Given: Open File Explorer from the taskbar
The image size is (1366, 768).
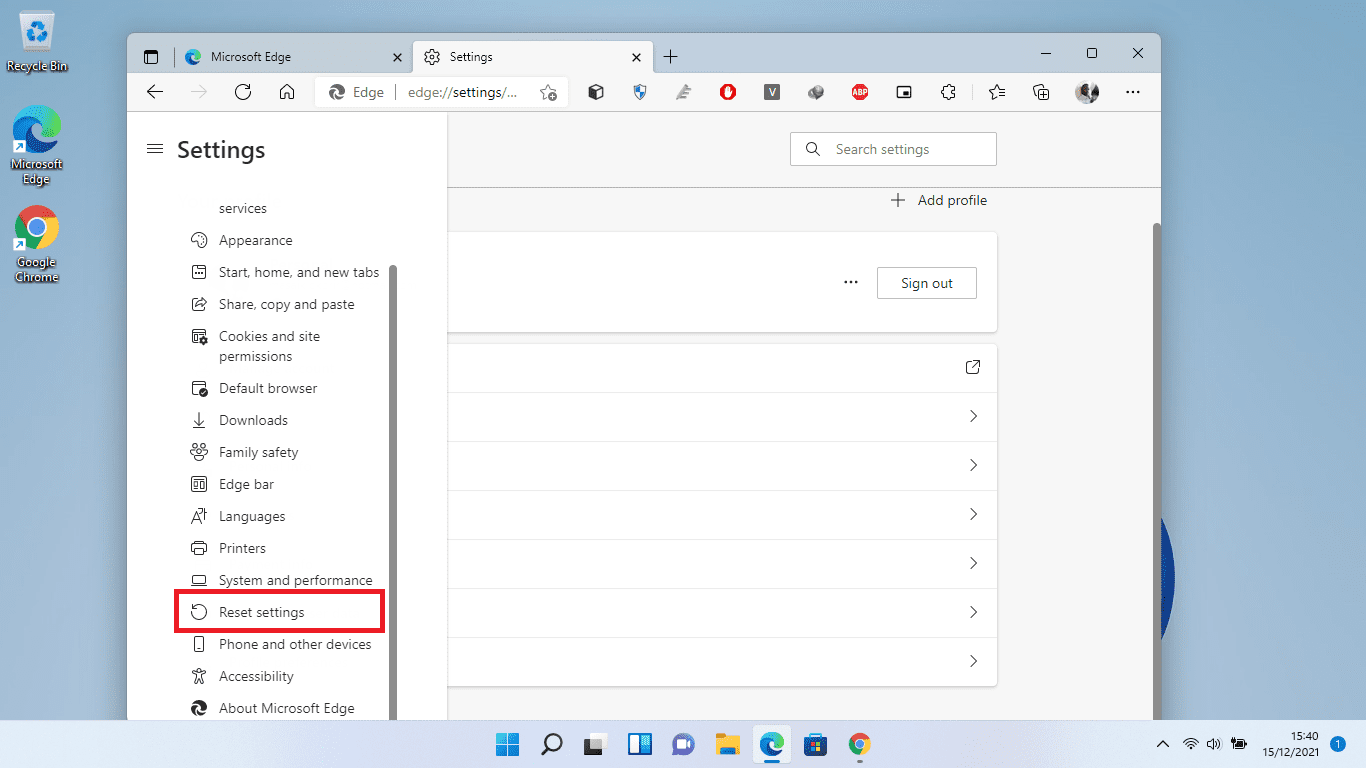Looking at the screenshot, I should (x=727, y=744).
